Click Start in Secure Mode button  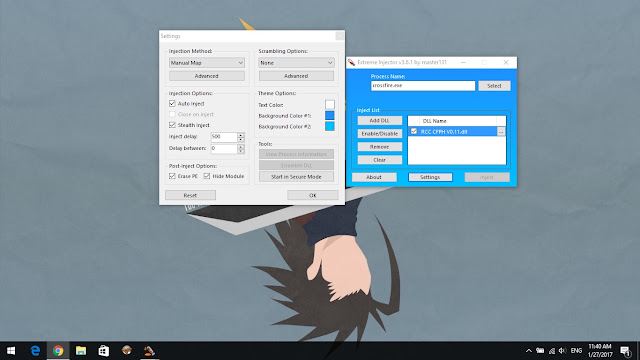click(296, 177)
